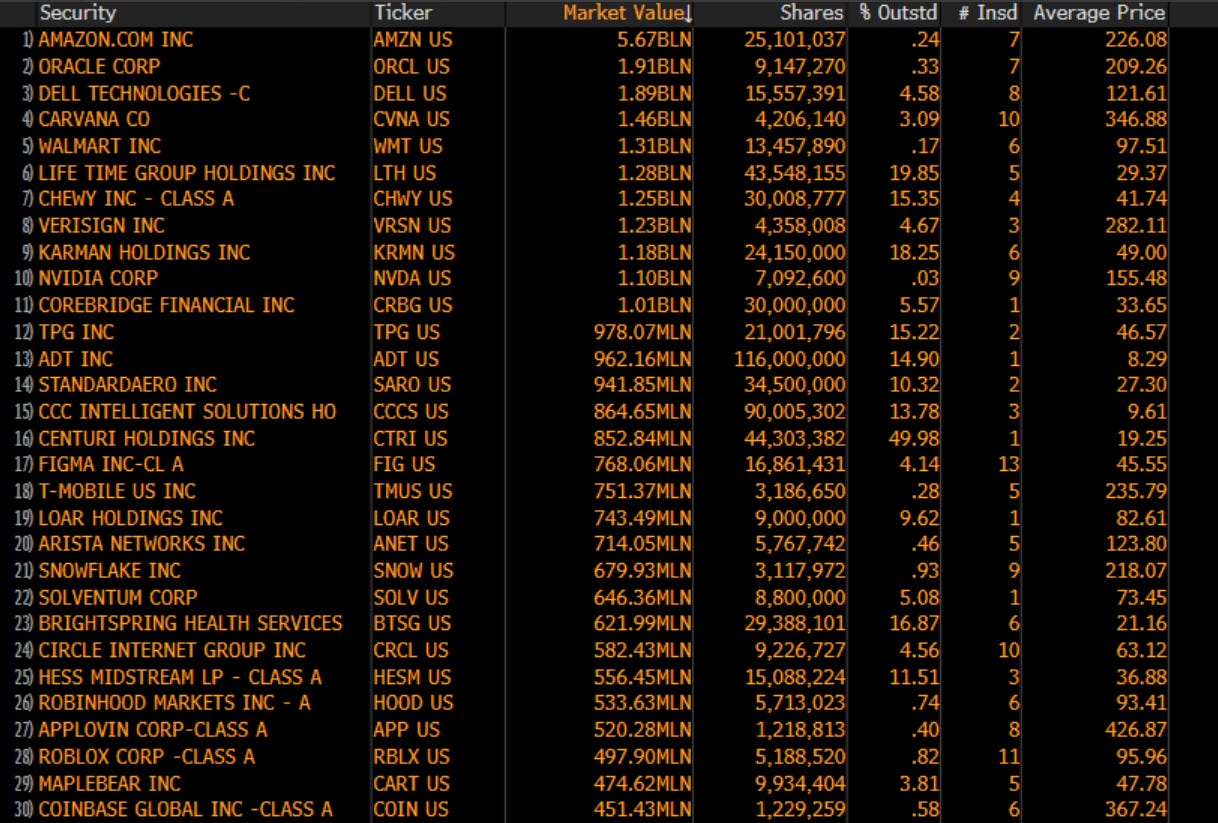Viewport: 1218px width, 823px height.
Task: Click % outstanding value 19.85
Action: click(915, 172)
